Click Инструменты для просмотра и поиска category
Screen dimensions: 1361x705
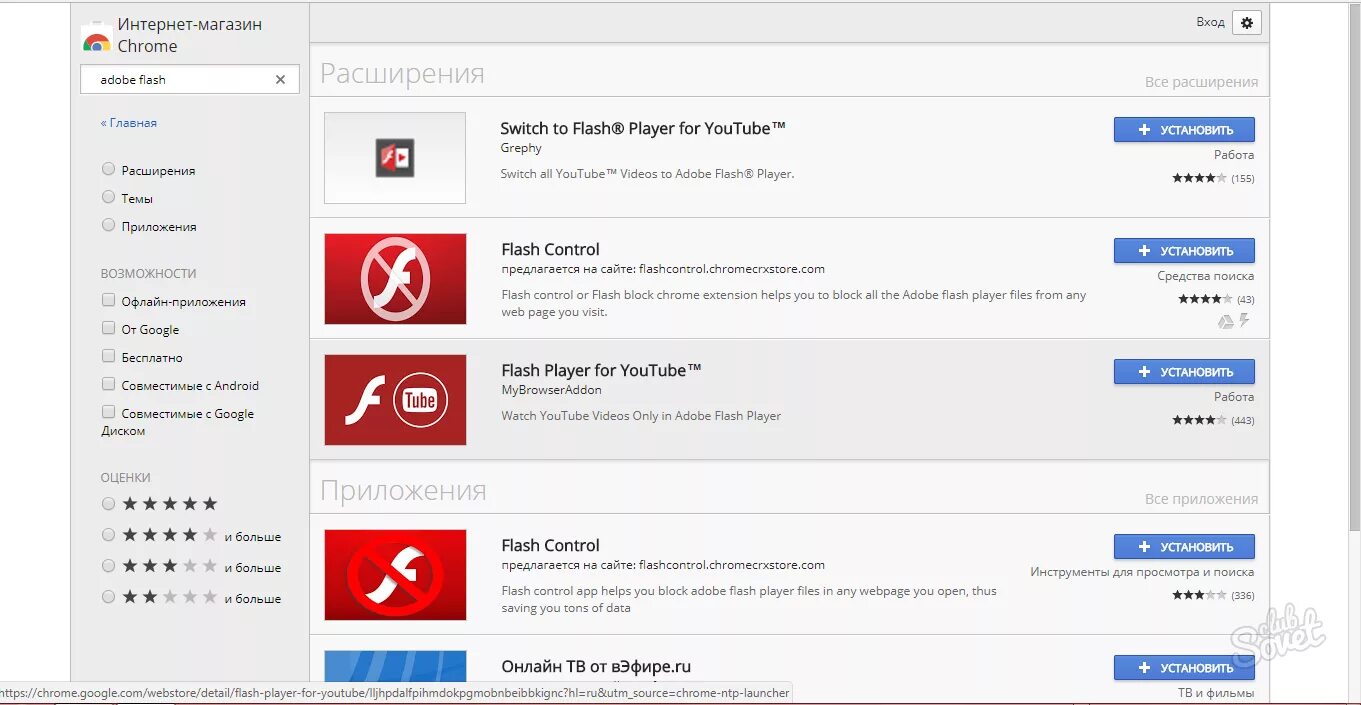click(1142, 572)
